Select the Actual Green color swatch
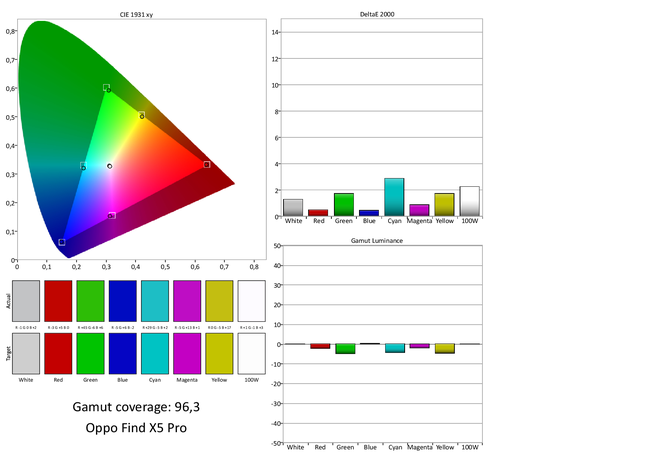Screen dimensions: 656x464 pos(90,301)
